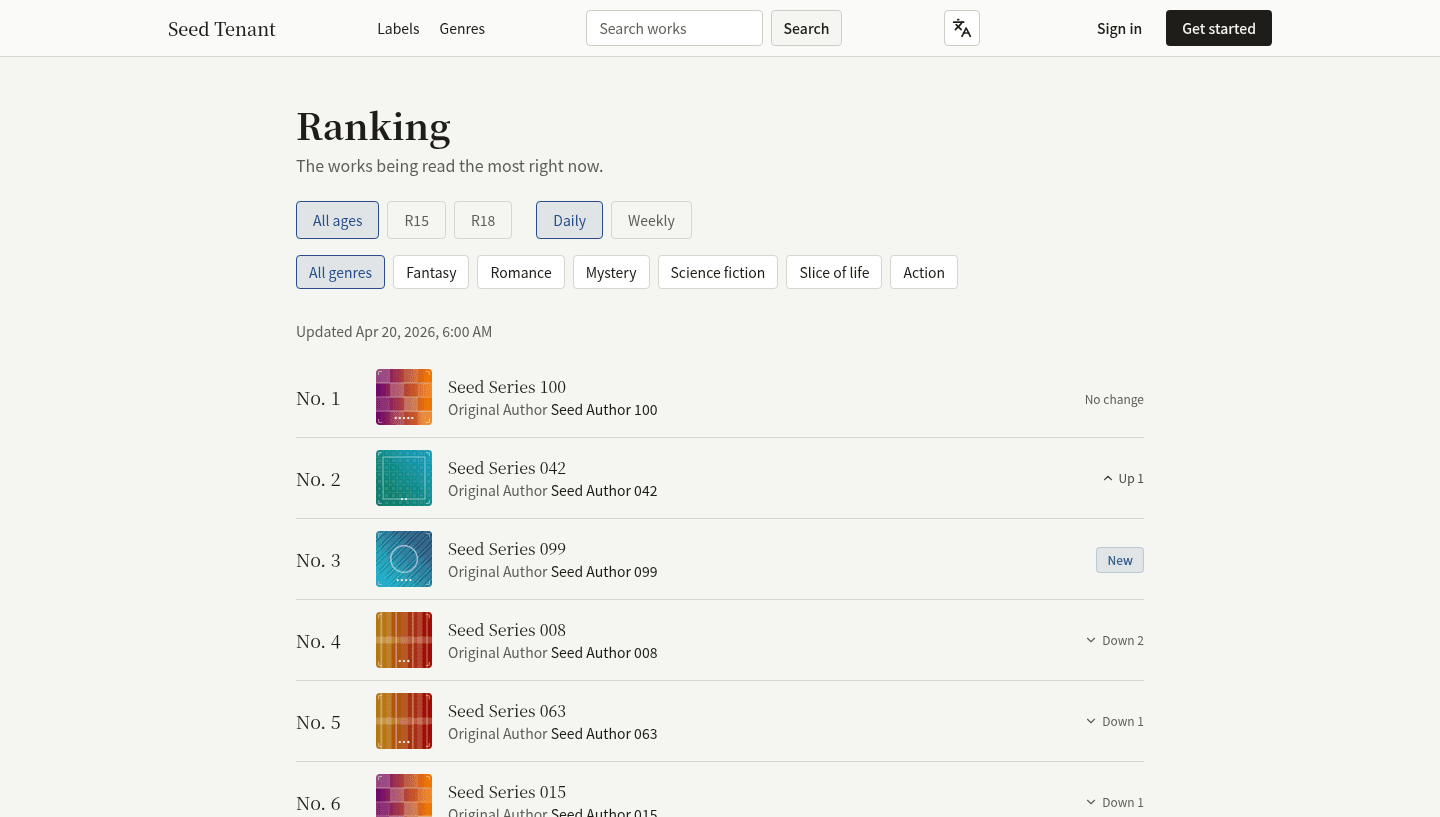
Task: View Seed Author 099 profile
Action: (x=604, y=572)
